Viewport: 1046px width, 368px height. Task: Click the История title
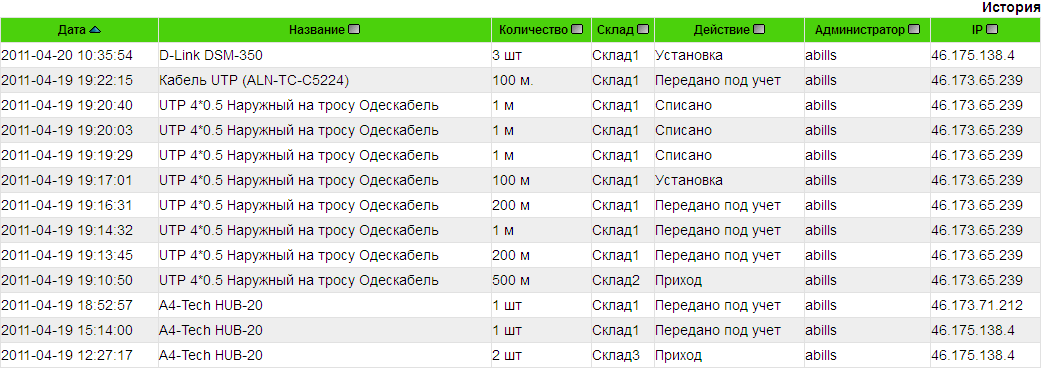pyautogui.click(x=1011, y=8)
